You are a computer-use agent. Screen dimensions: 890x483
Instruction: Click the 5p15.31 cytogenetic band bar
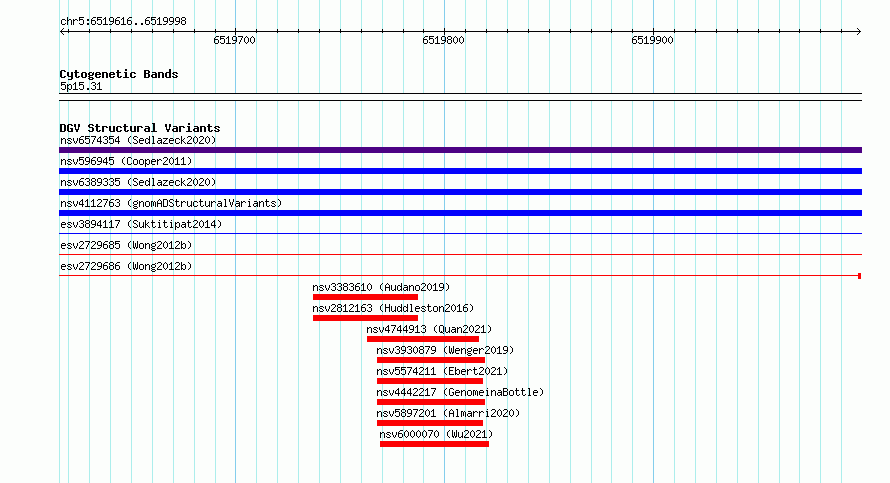pyautogui.click(x=460, y=97)
